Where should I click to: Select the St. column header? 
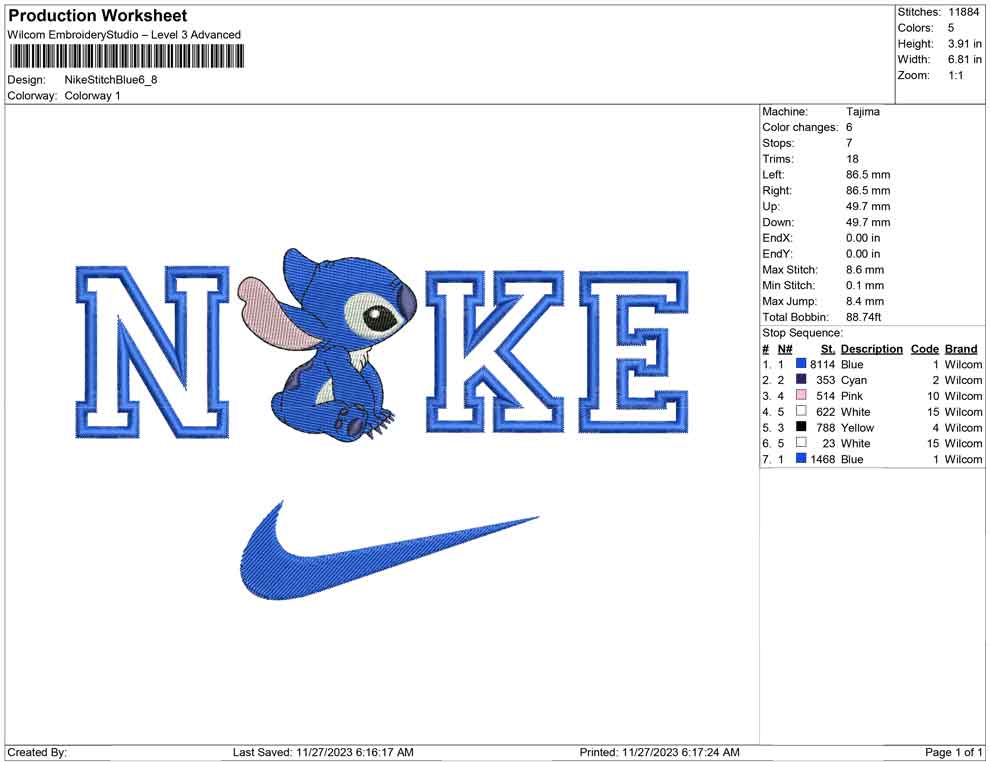point(828,349)
